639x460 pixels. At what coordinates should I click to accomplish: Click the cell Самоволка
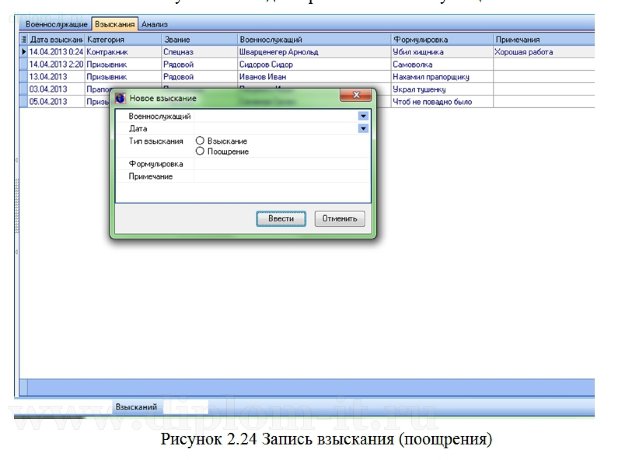[x=442, y=64]
